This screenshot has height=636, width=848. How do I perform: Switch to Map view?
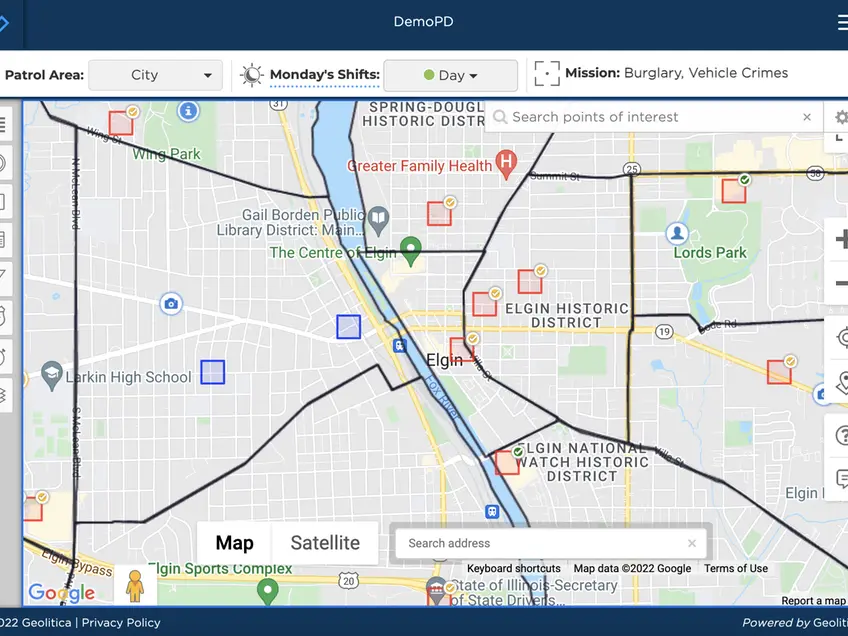(x=234, y=543)
